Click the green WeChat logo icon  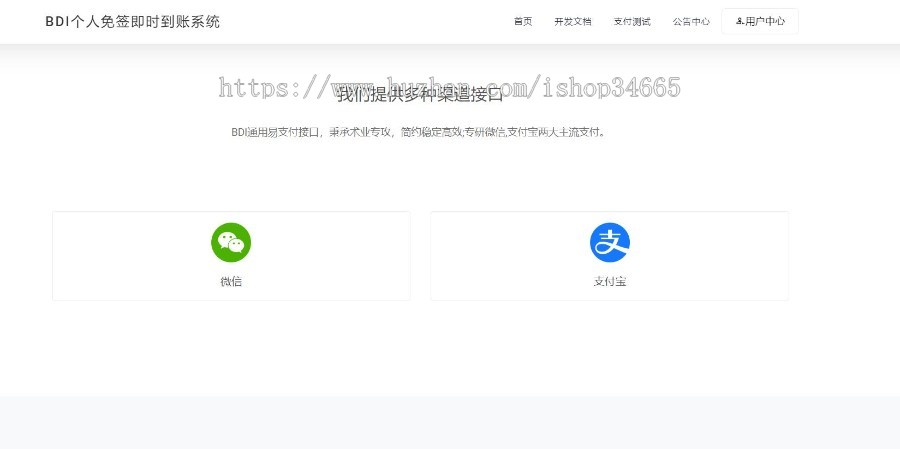click(231, 242)
